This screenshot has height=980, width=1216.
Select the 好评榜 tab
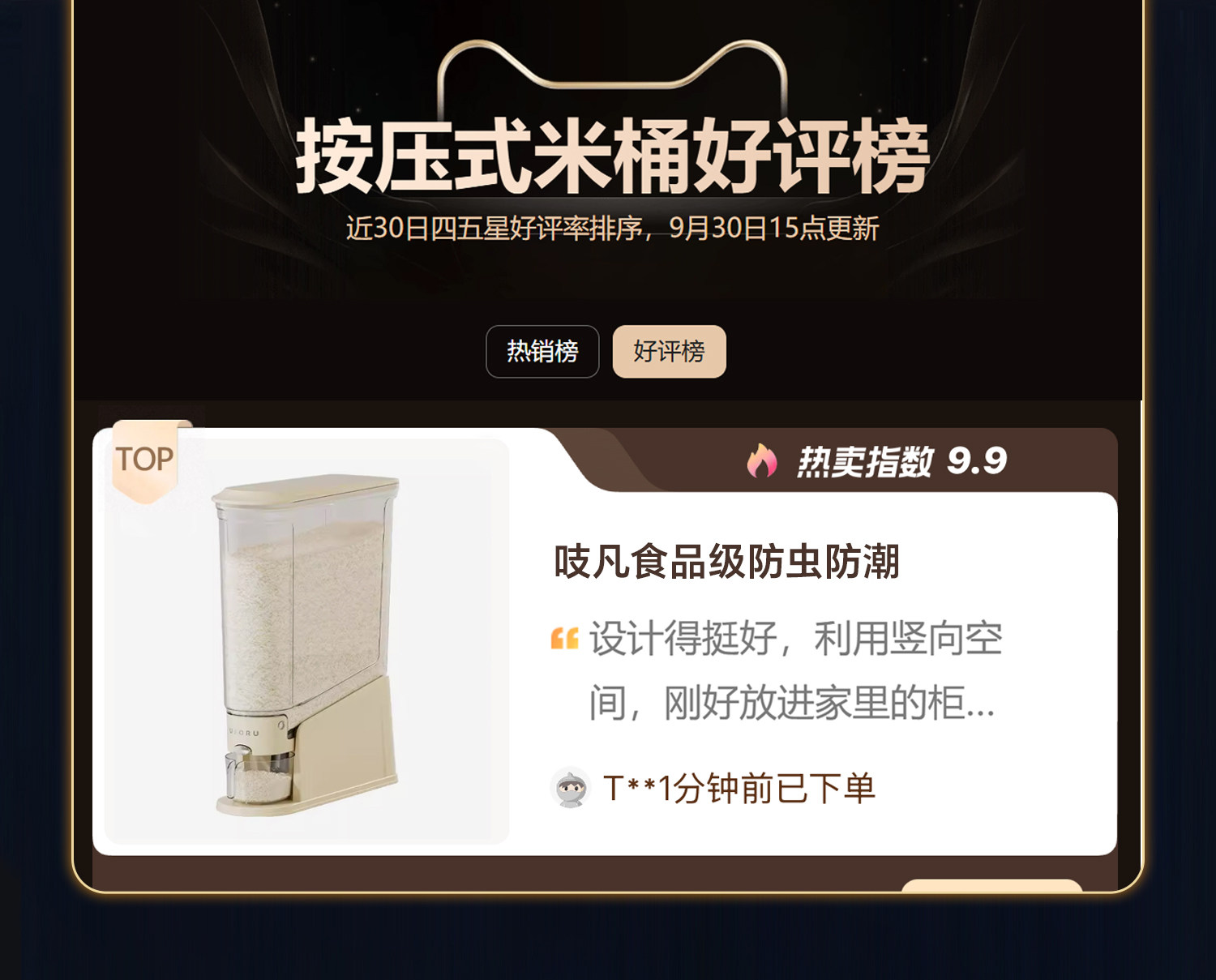click(x=669, y=351)
